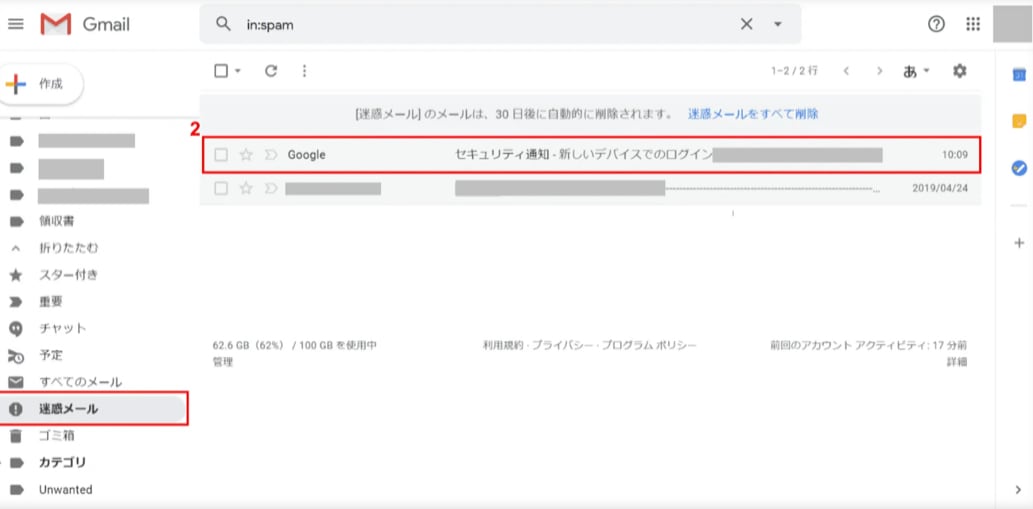Screen dimensions: 1033x509
Task: Star the Google security alert email
Action: (x=246, y=155)
